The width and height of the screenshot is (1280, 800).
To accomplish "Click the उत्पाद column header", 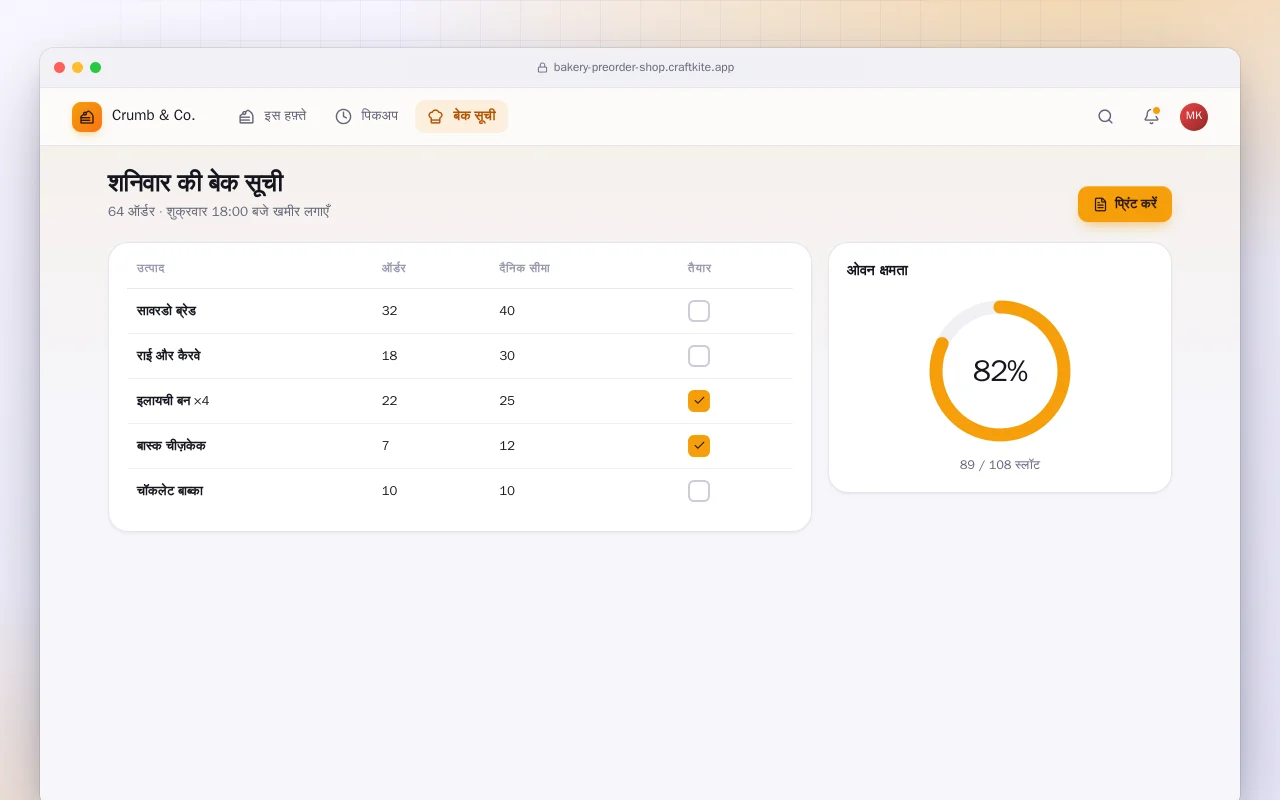I will click(151, 268).
